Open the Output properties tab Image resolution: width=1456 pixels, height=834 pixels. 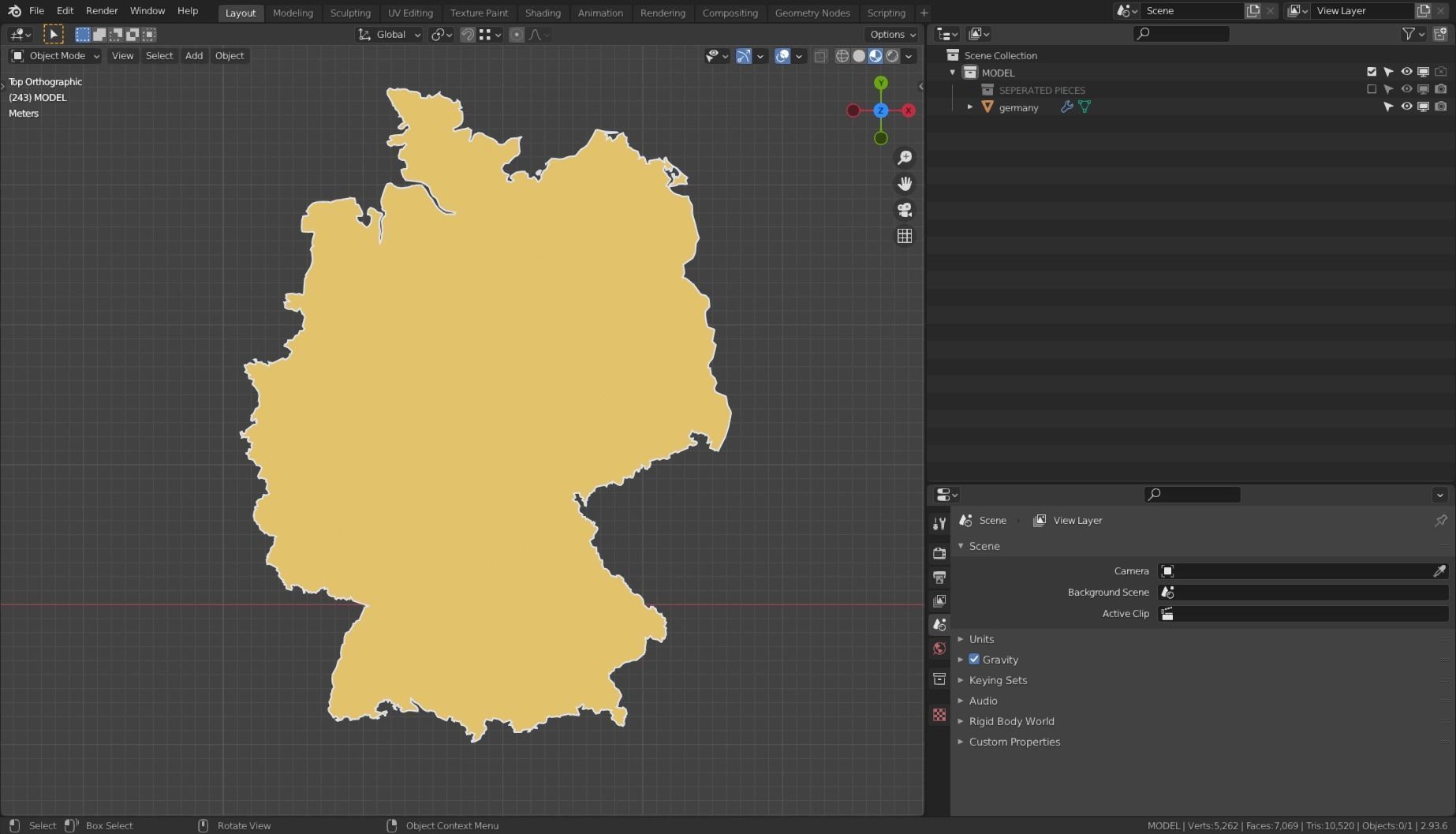click(x=939, y=577)
